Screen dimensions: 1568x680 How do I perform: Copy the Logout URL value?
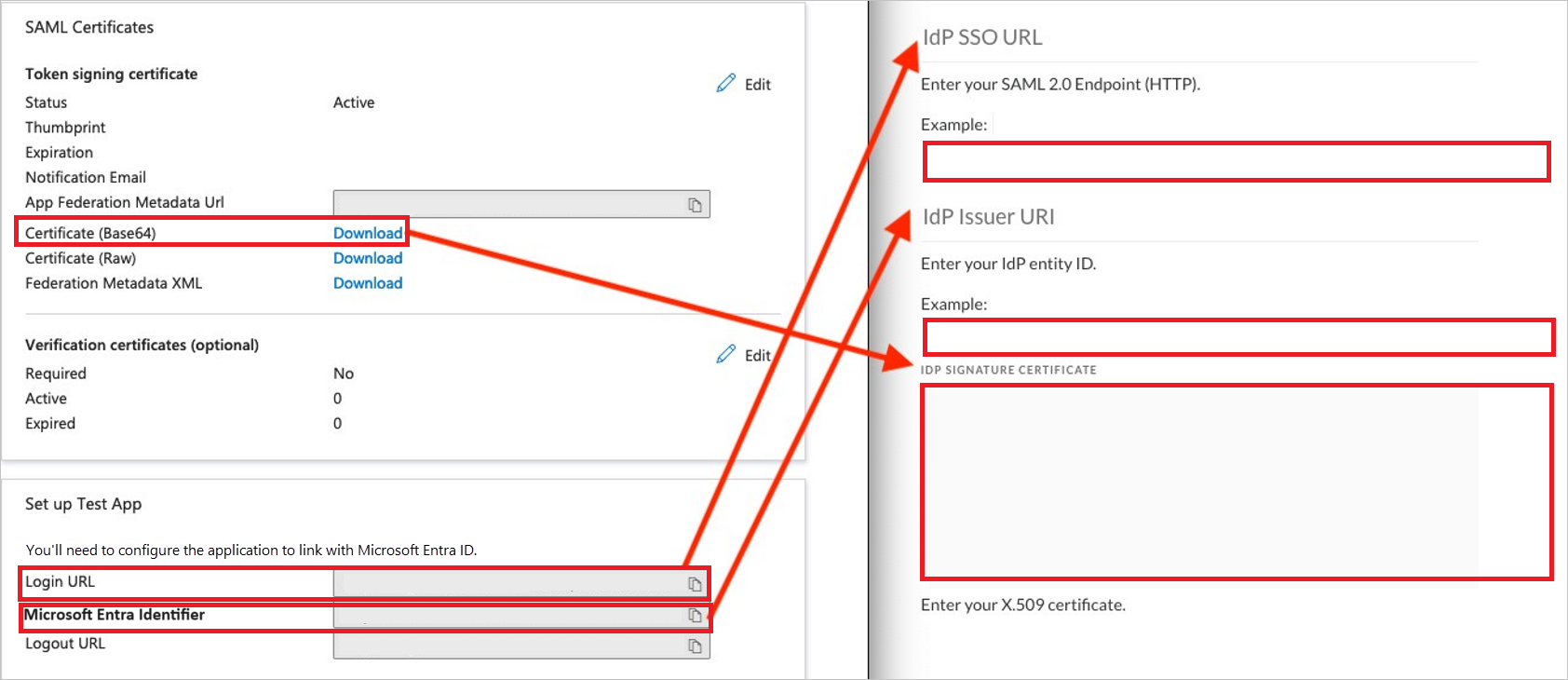coord(695,646)
